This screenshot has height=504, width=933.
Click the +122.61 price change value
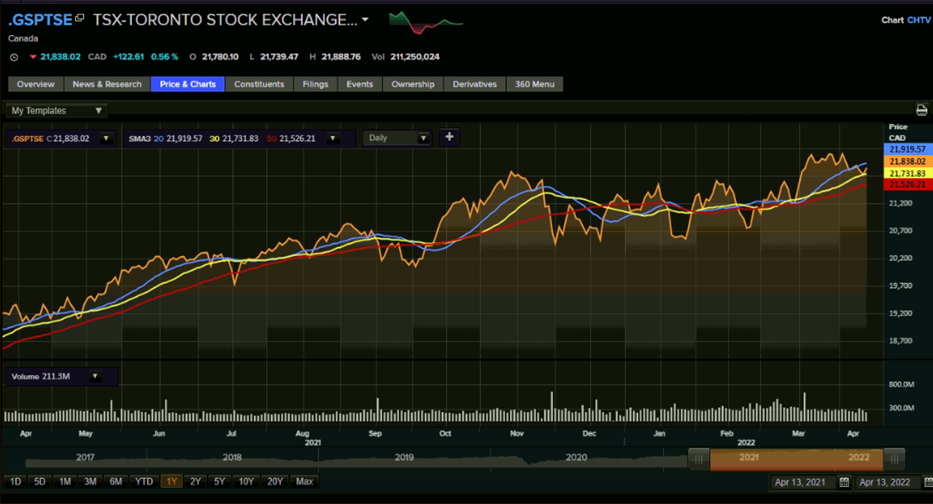pyautogui.click(x=129, y=57)
